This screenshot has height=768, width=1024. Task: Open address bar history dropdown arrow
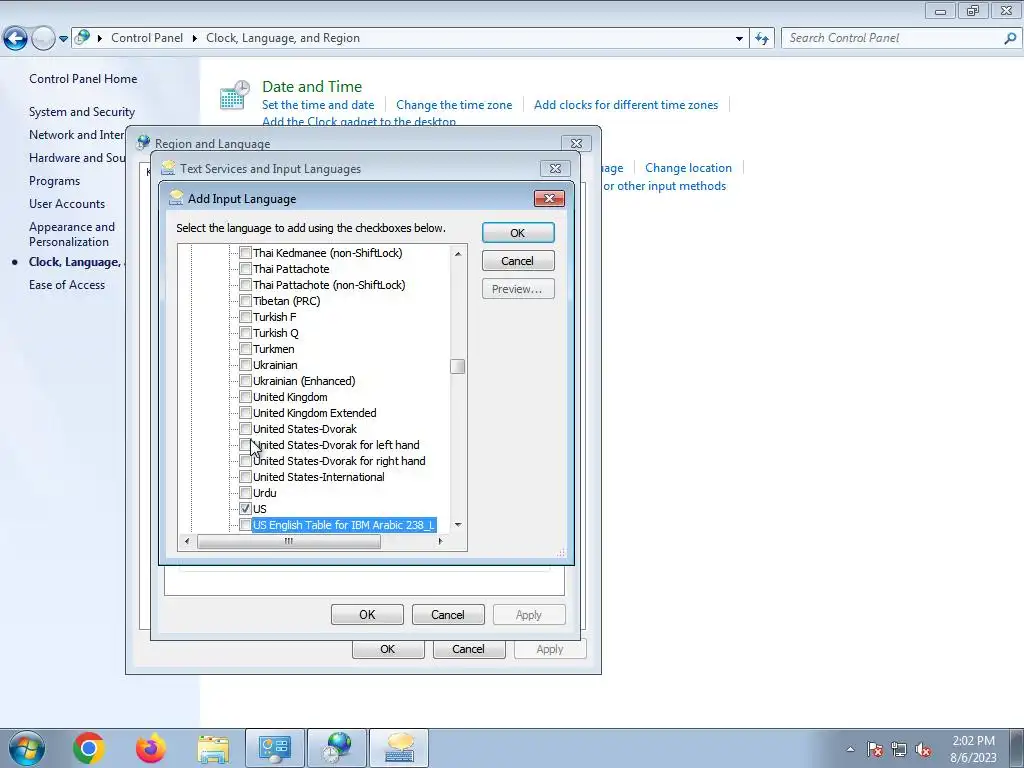pyautogui.click(x=739, y=39)
